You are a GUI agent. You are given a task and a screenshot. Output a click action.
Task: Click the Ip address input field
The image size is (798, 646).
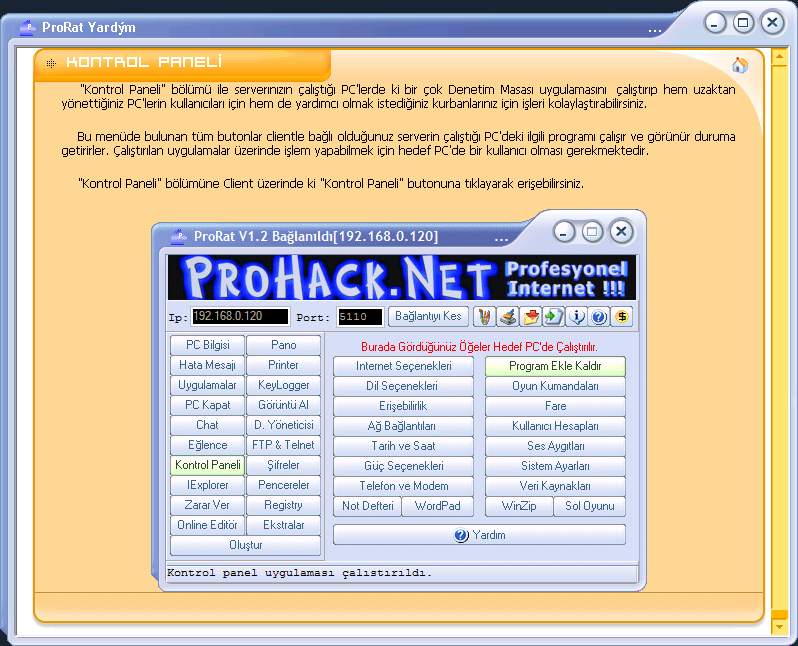tap(240, 317)
